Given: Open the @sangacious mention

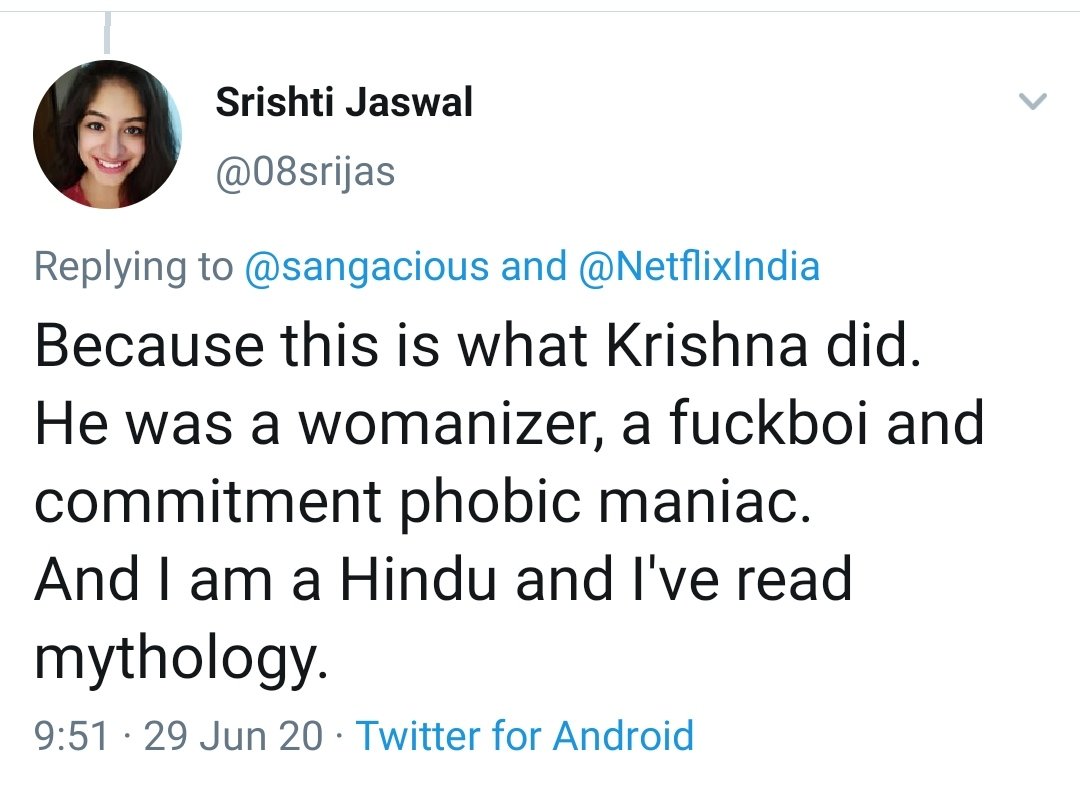Looking at the screenshot, I should click(366, 267).
